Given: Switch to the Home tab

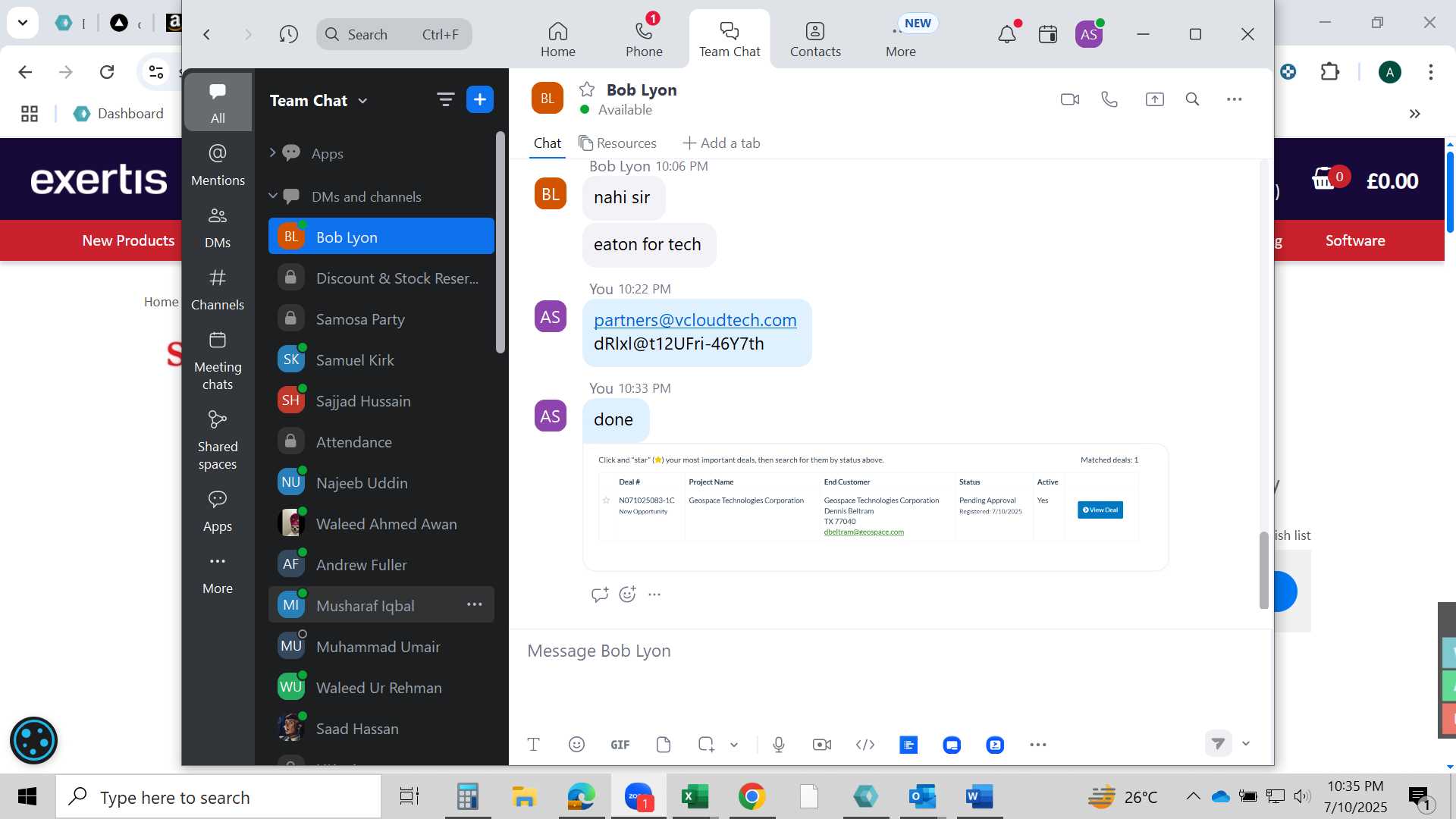Looking at the screenshot, I should click(558, 39).
